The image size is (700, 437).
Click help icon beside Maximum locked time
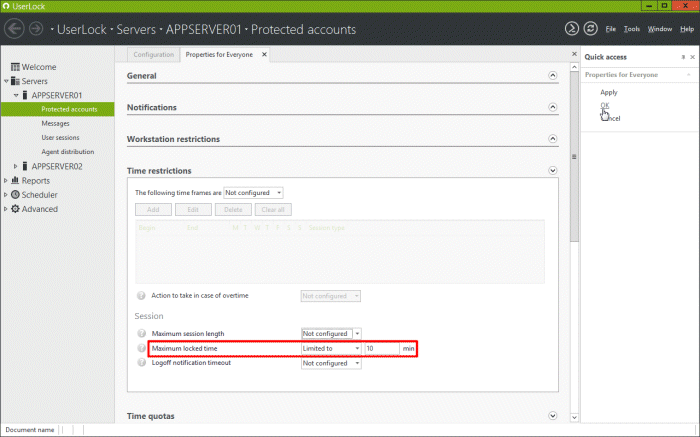pos(141,348)
